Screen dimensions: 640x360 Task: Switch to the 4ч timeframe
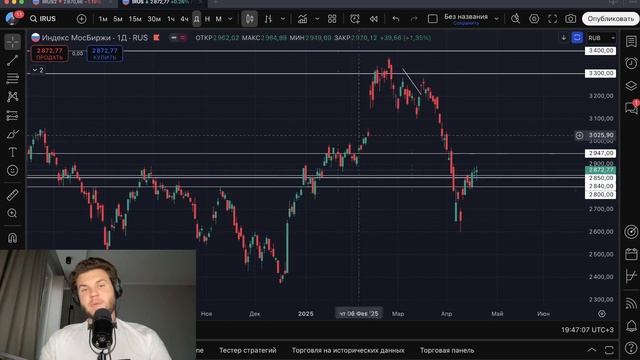pos(184,19)
